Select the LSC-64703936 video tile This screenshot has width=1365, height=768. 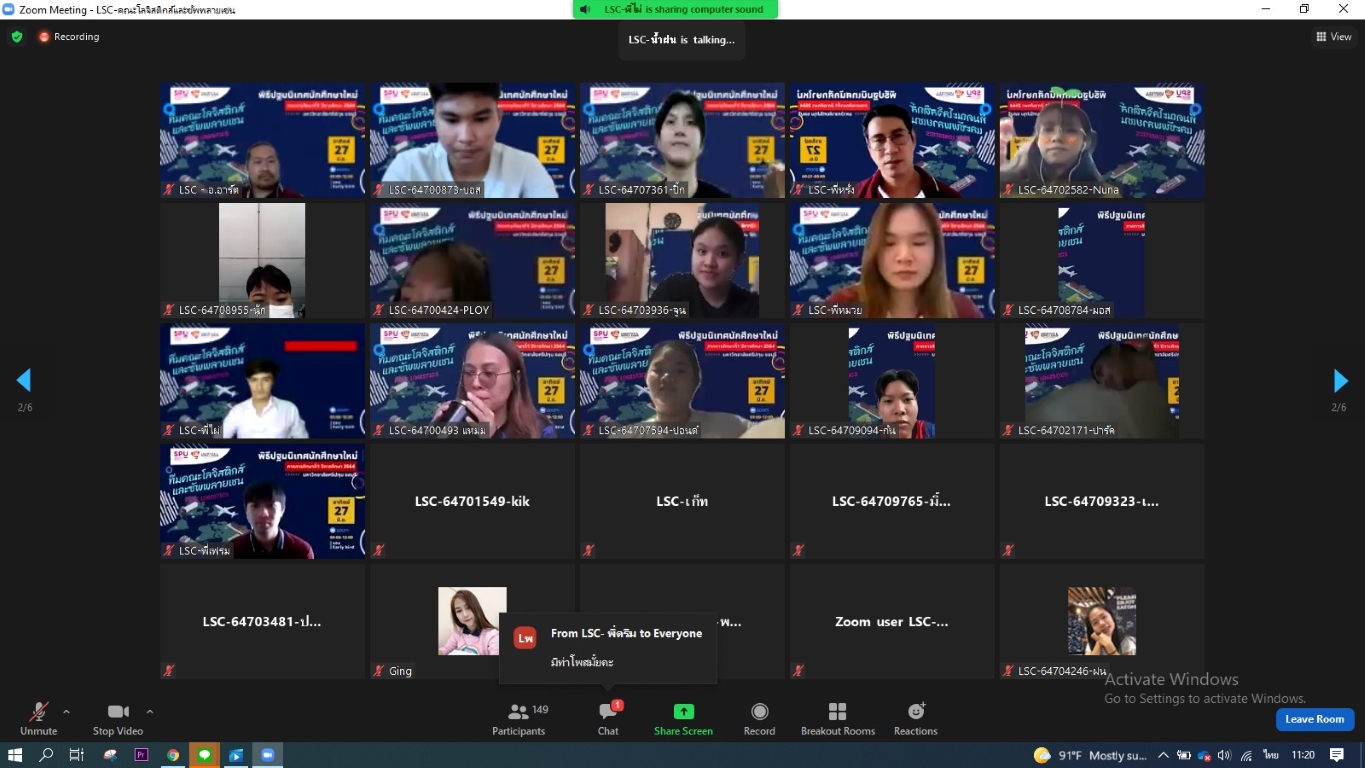[682, 261]
